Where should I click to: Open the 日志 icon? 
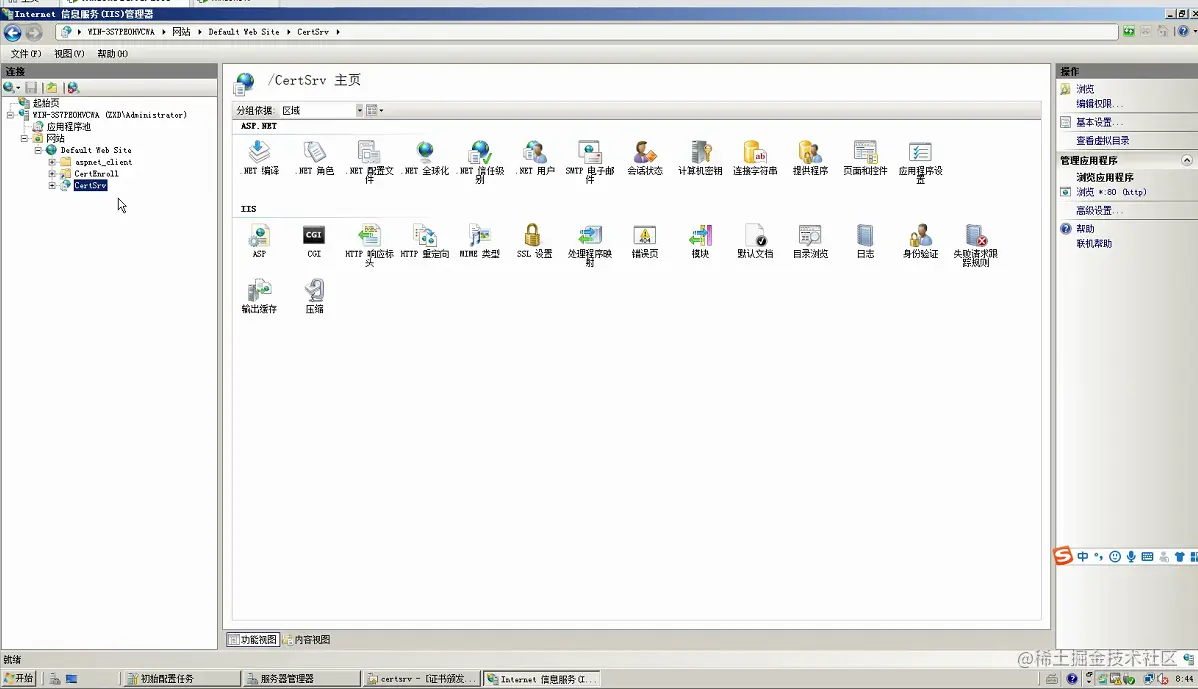pos(865,241)
